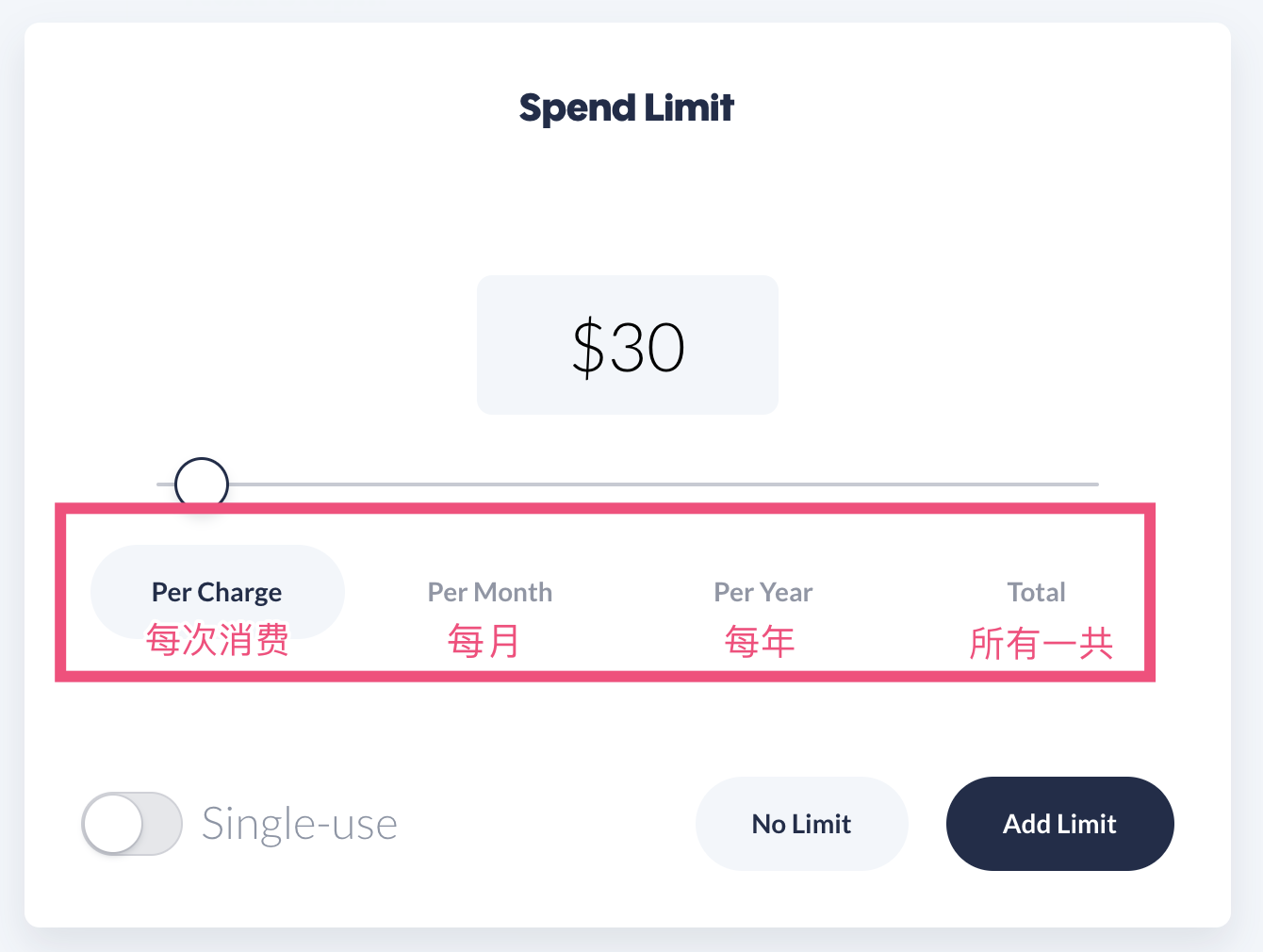Viewport: 1263px width, 952px height.
Task: Click the Spend Limit heading
Action: click(x=626, y=107)
